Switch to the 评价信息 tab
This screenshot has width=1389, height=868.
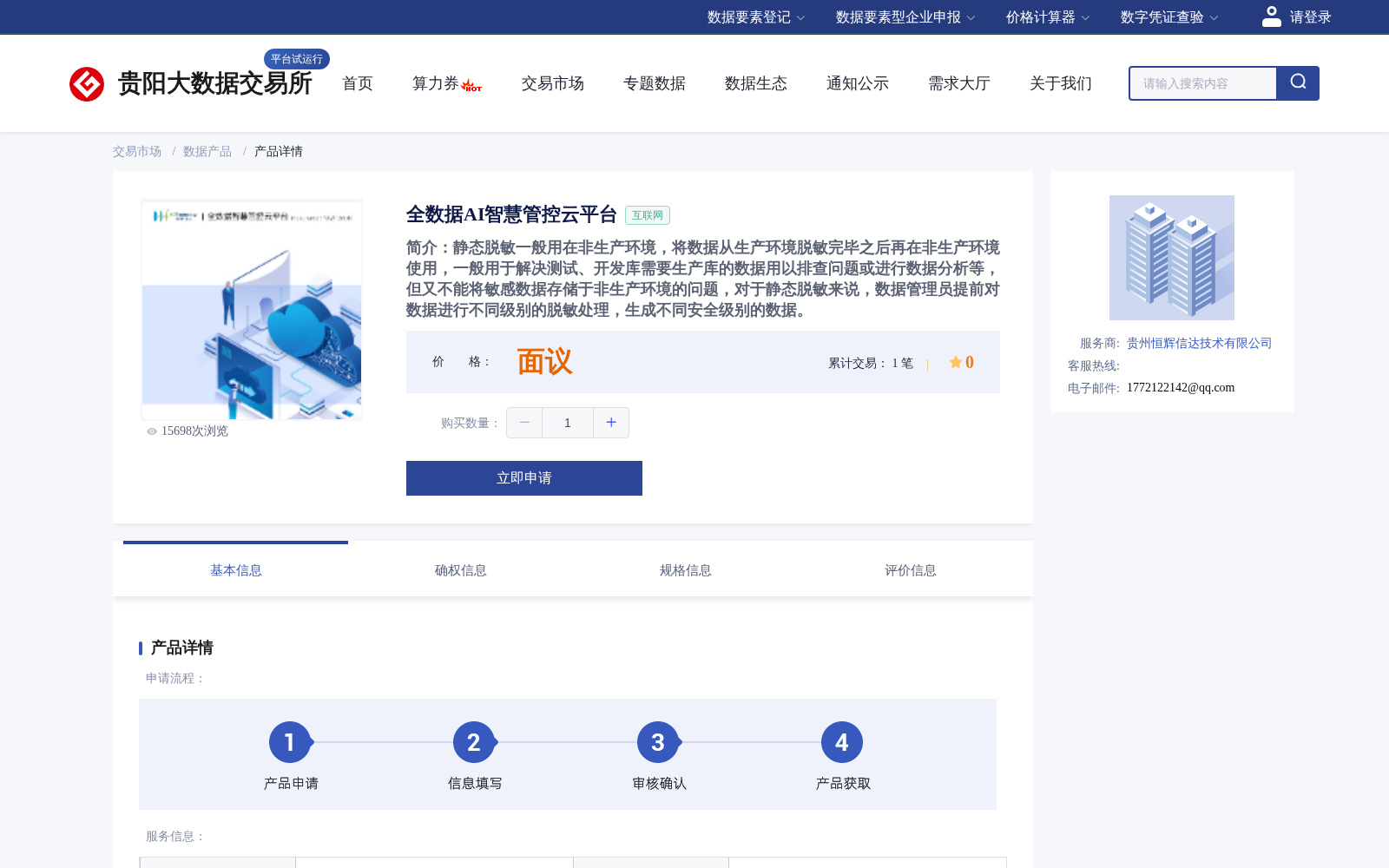(x=911, y=569)
